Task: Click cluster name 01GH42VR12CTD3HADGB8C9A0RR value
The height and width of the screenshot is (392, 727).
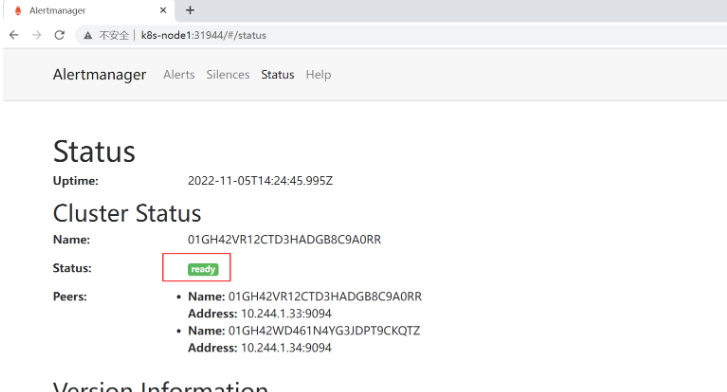Action: (284, 240)
